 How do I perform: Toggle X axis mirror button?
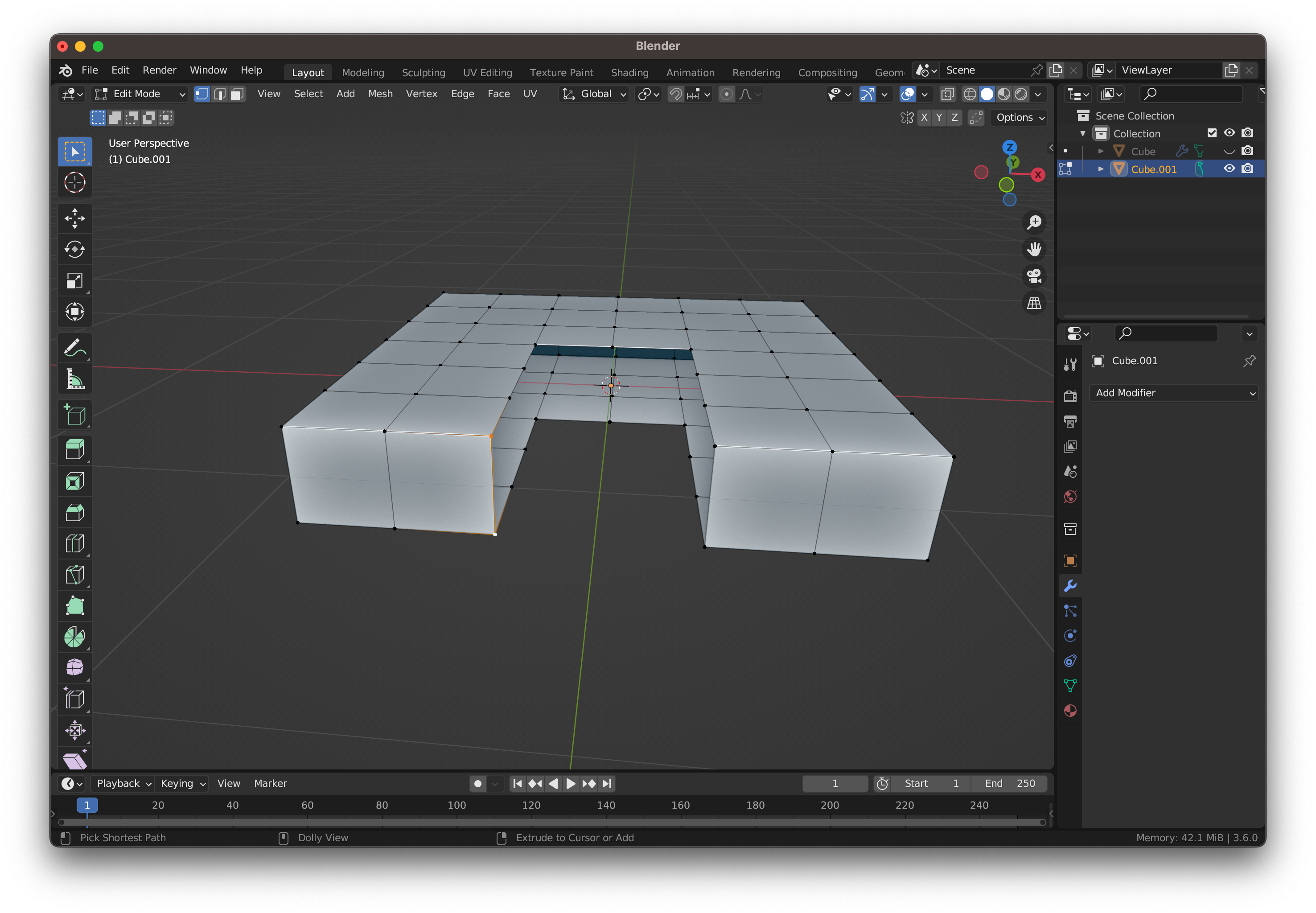(924, 117)
